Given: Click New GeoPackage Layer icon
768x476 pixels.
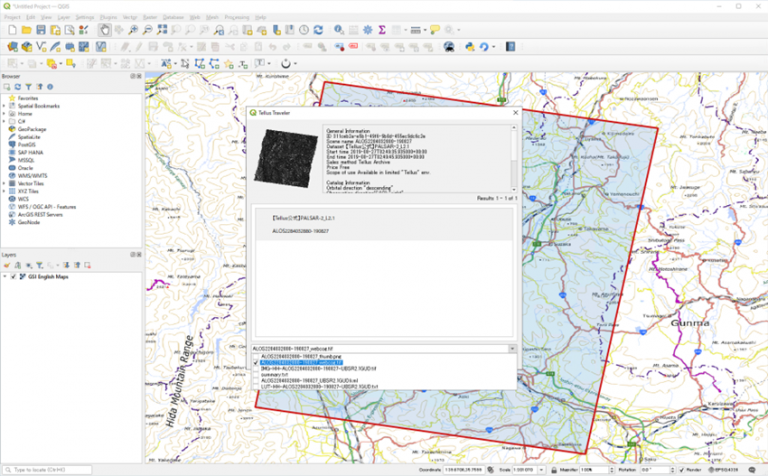Looking at the screenshot, I should point(27,47).
